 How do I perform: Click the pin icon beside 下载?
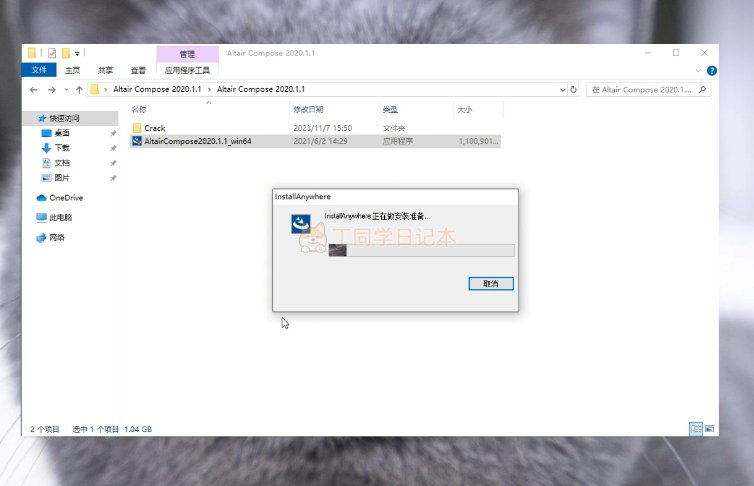pos(113,148)
